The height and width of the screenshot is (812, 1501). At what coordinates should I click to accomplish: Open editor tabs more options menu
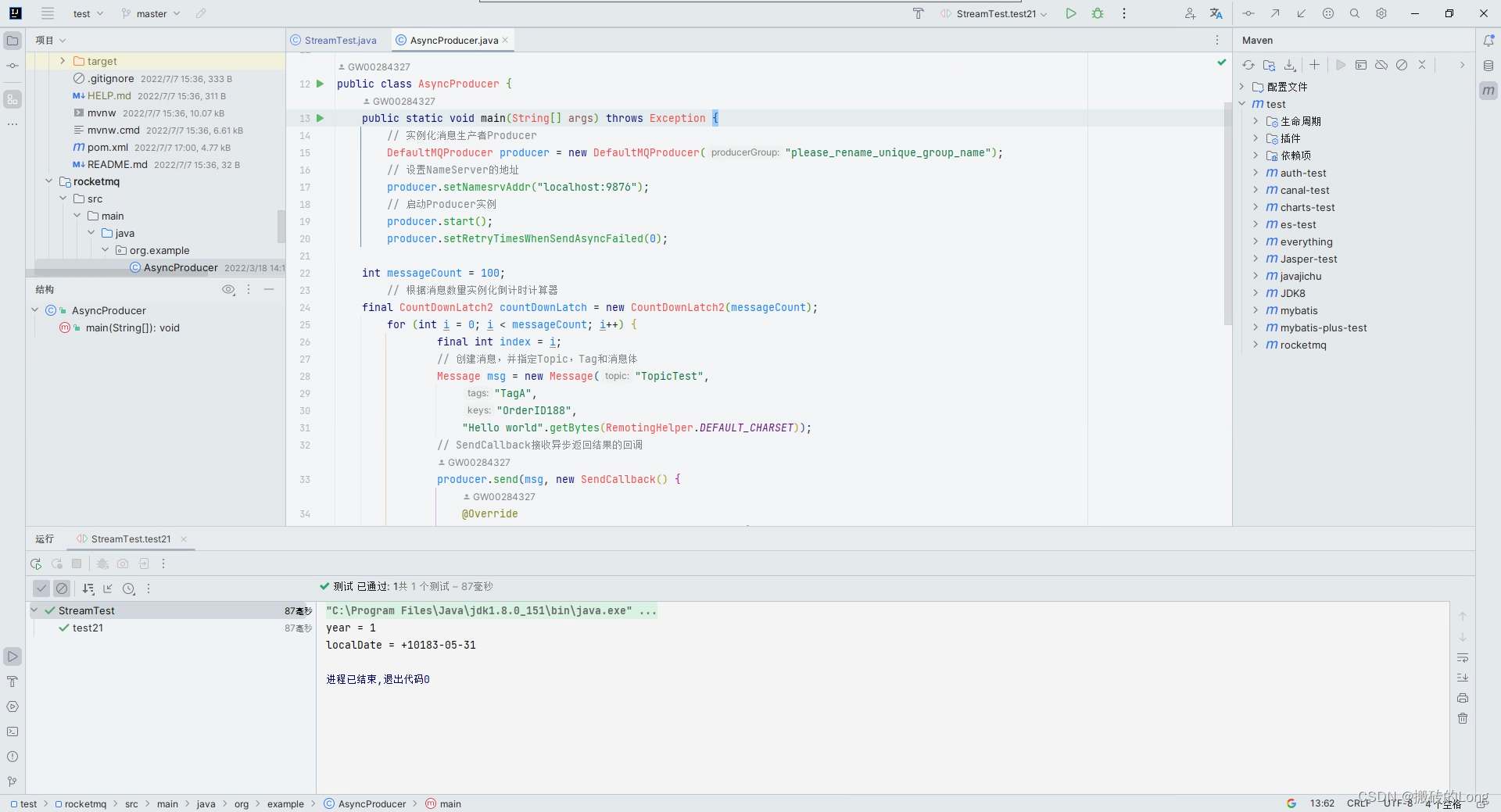coord(1217,41)
